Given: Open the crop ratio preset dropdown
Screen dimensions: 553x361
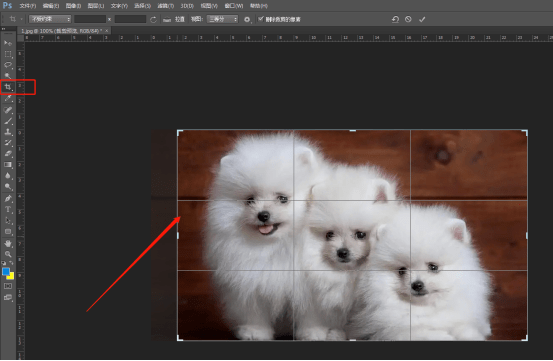Looking at the screenshot, I should click(50, 19).
